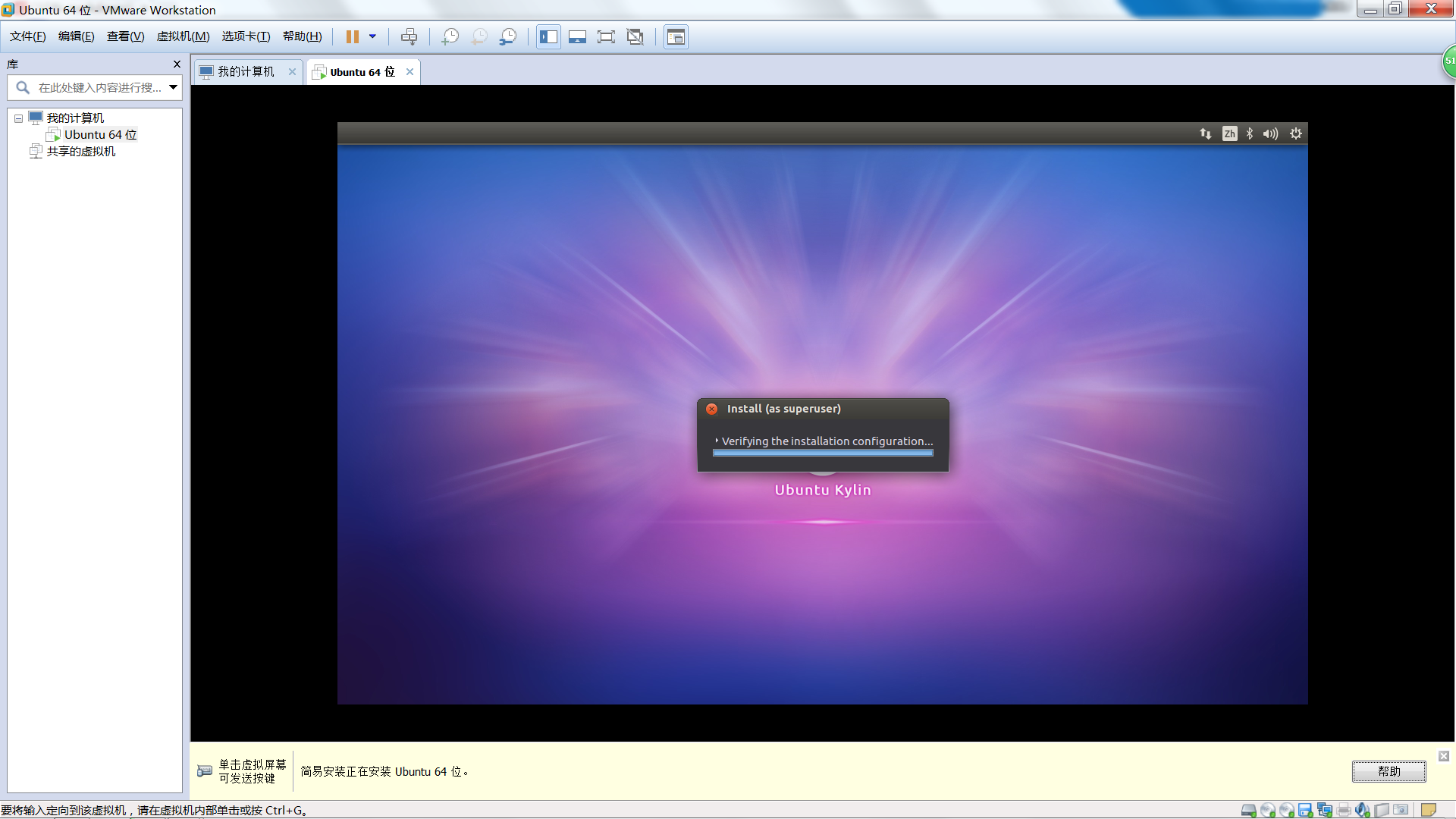The width and height of the screenshot is (1456, 819).
Task: Click the network adapter status icon
Action: click(x=1324, y=810)
